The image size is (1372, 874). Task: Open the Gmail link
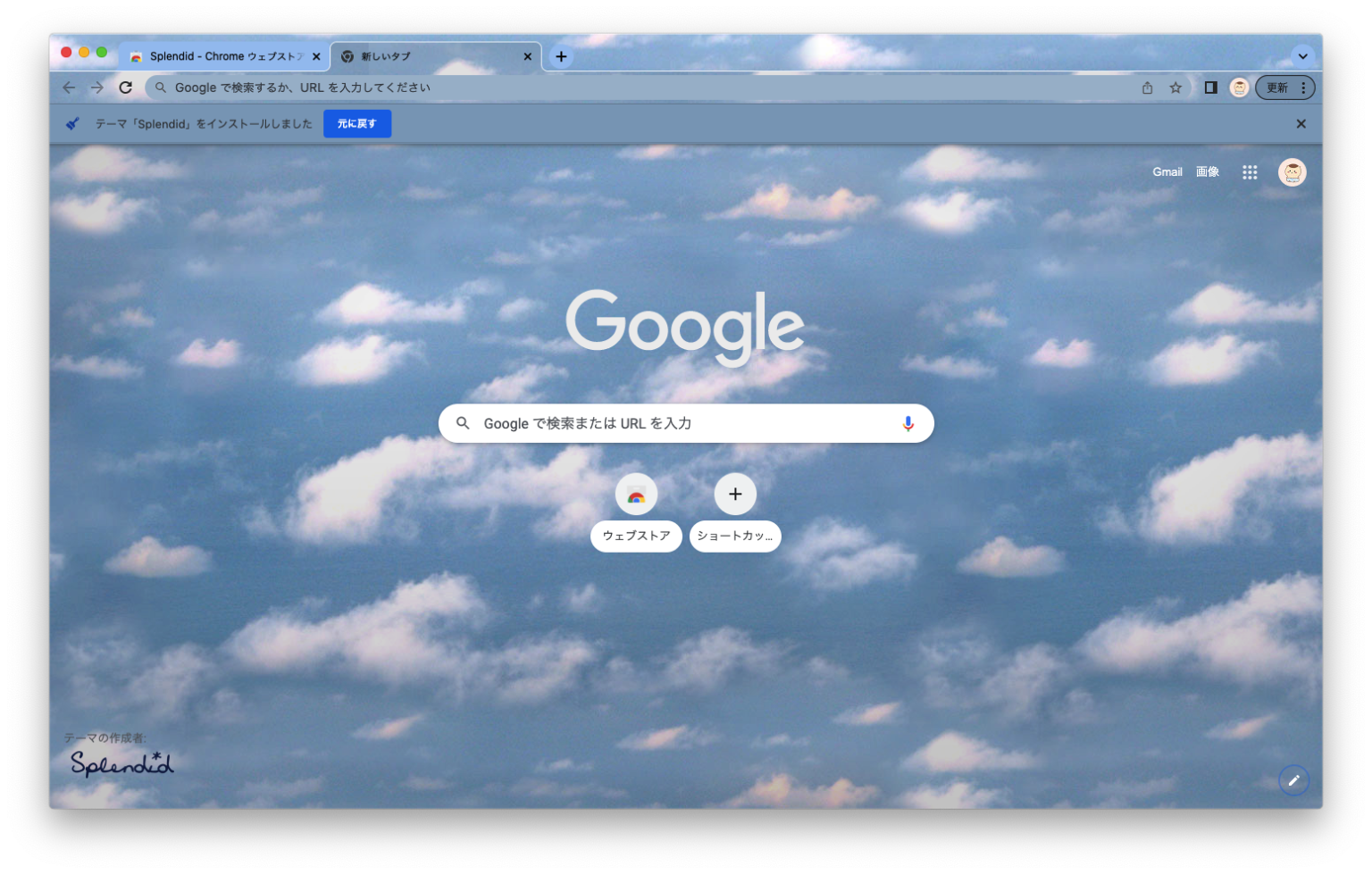(1167, 171)
